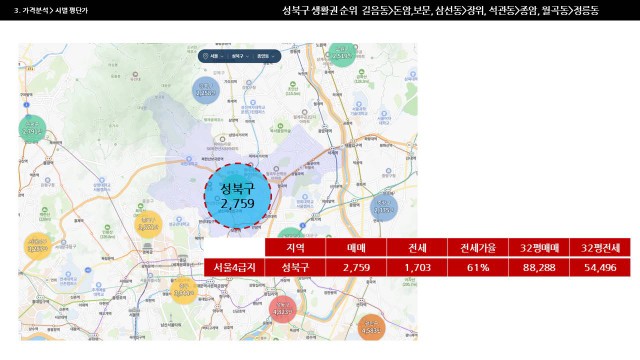
Task: Click the blue district bubble above 성북구
Action: point(206,90)
